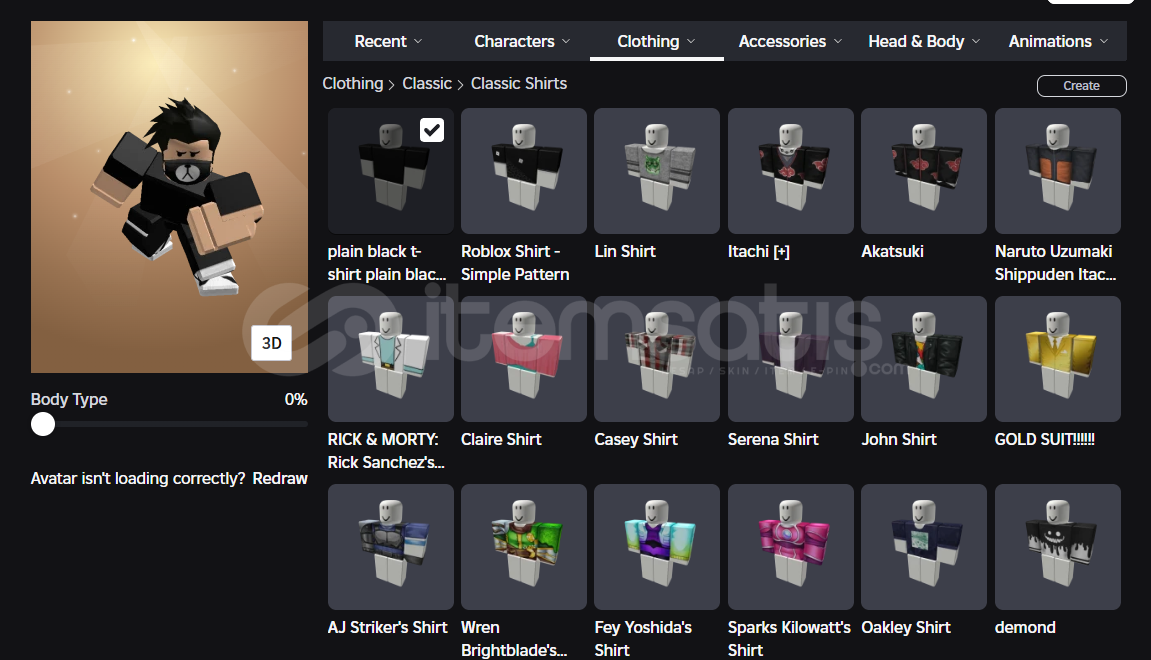Screen dimensions: 1151x660
Task: Expand the Clothing dropdown arrow
Action: [x=691, y=41]
